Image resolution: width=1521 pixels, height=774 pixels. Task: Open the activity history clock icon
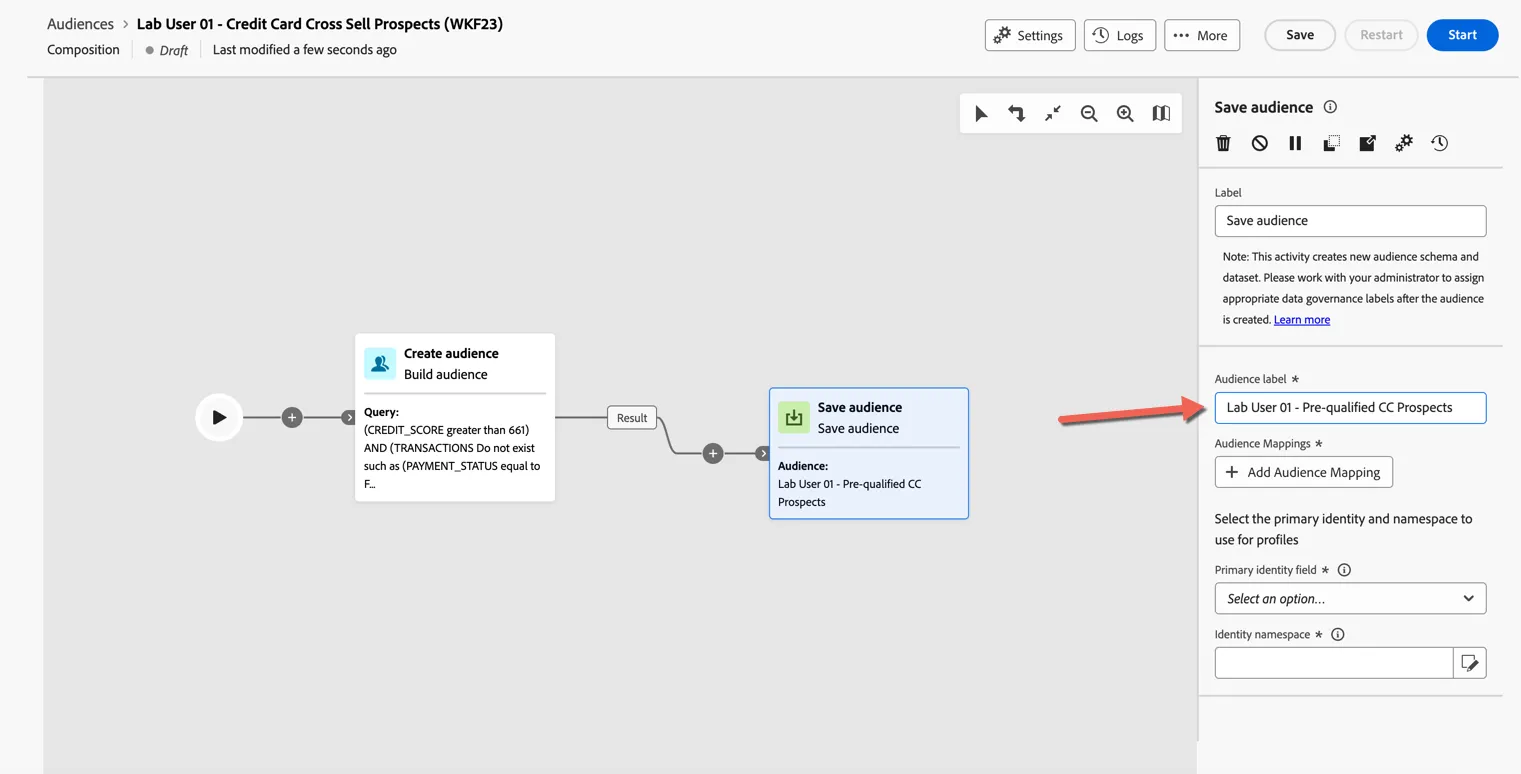(1439, 143)
